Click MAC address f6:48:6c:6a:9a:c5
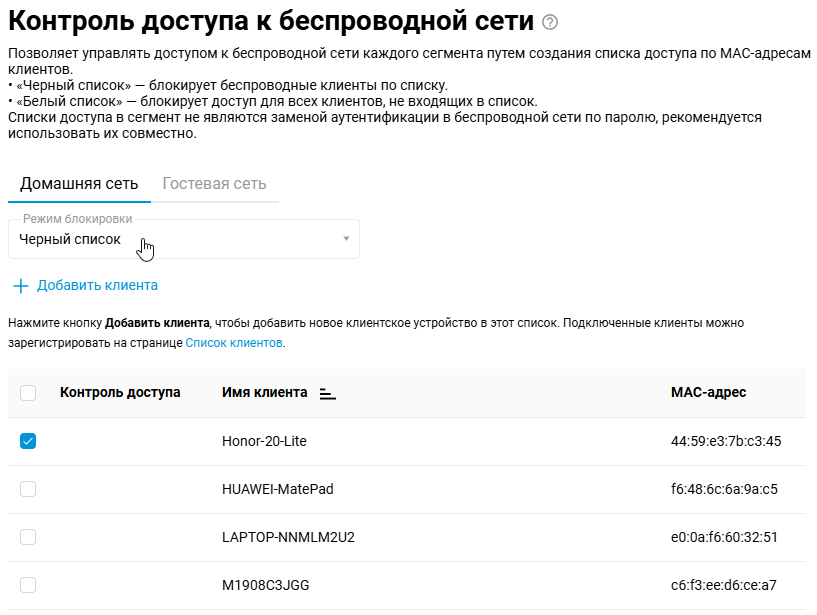This screenshot has height=615, width=817. pyautogui.click(x=724, y=489)
